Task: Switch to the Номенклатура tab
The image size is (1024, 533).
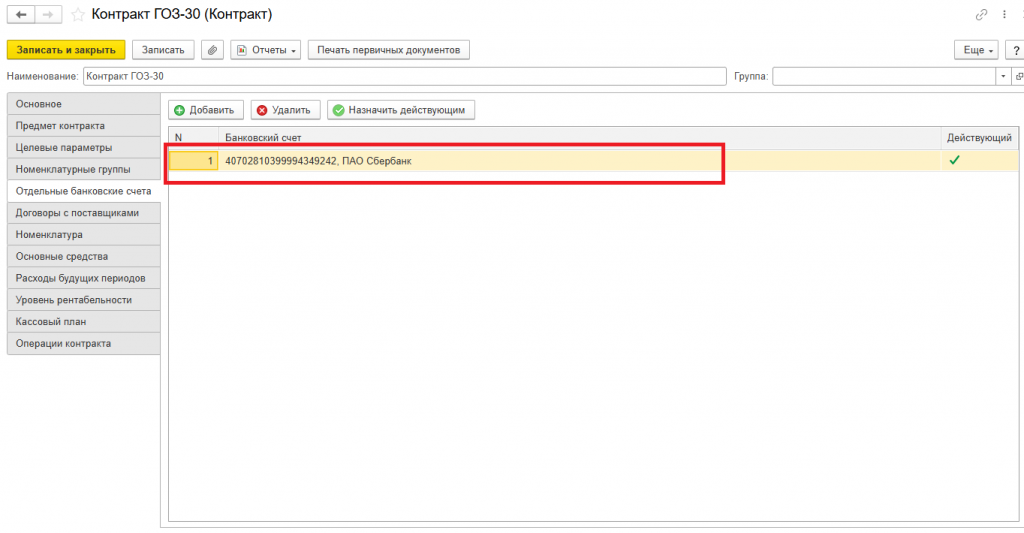Action: click(84, 234)
